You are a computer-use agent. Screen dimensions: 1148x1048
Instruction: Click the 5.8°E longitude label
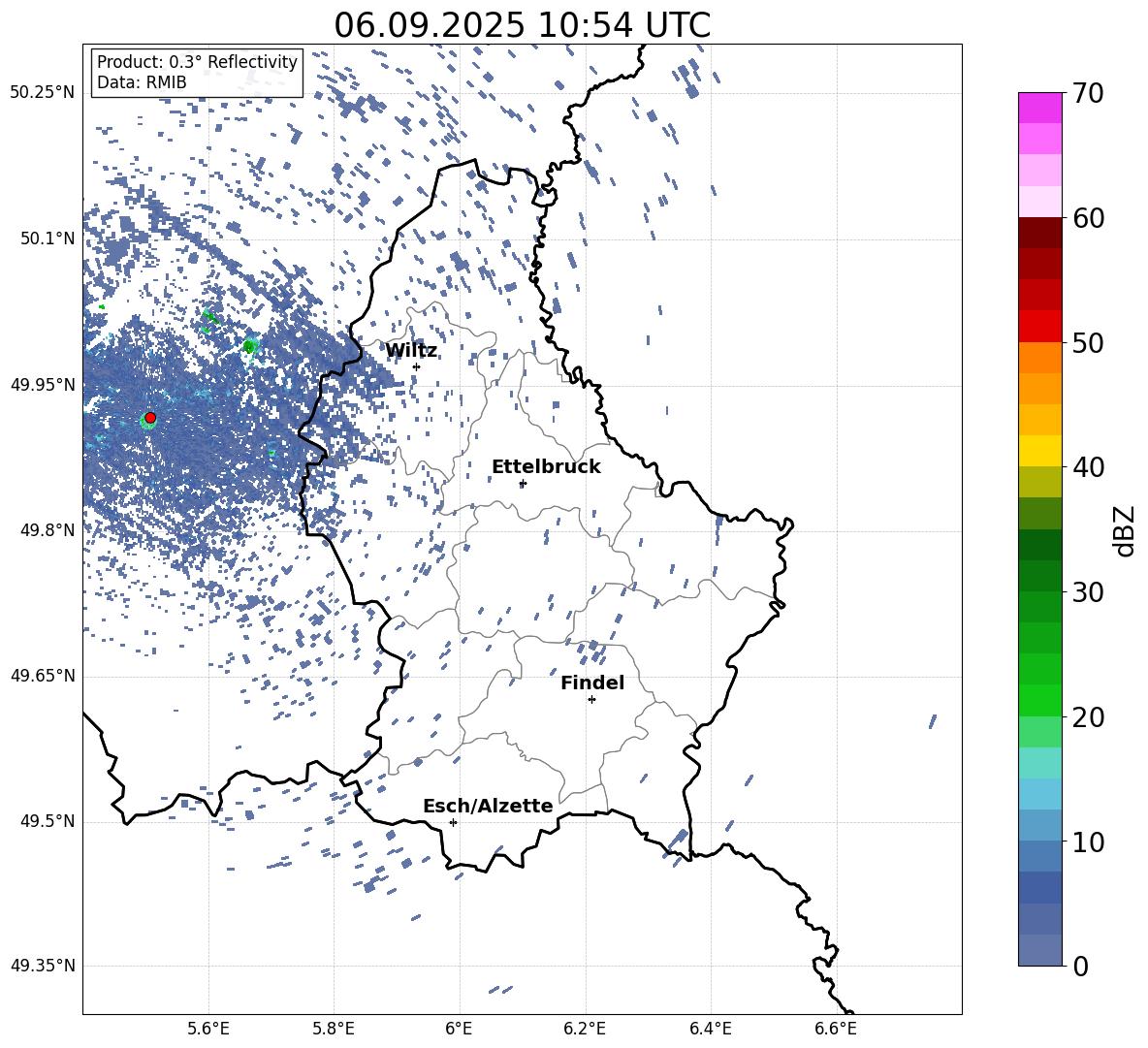[x=334, y=1029]
